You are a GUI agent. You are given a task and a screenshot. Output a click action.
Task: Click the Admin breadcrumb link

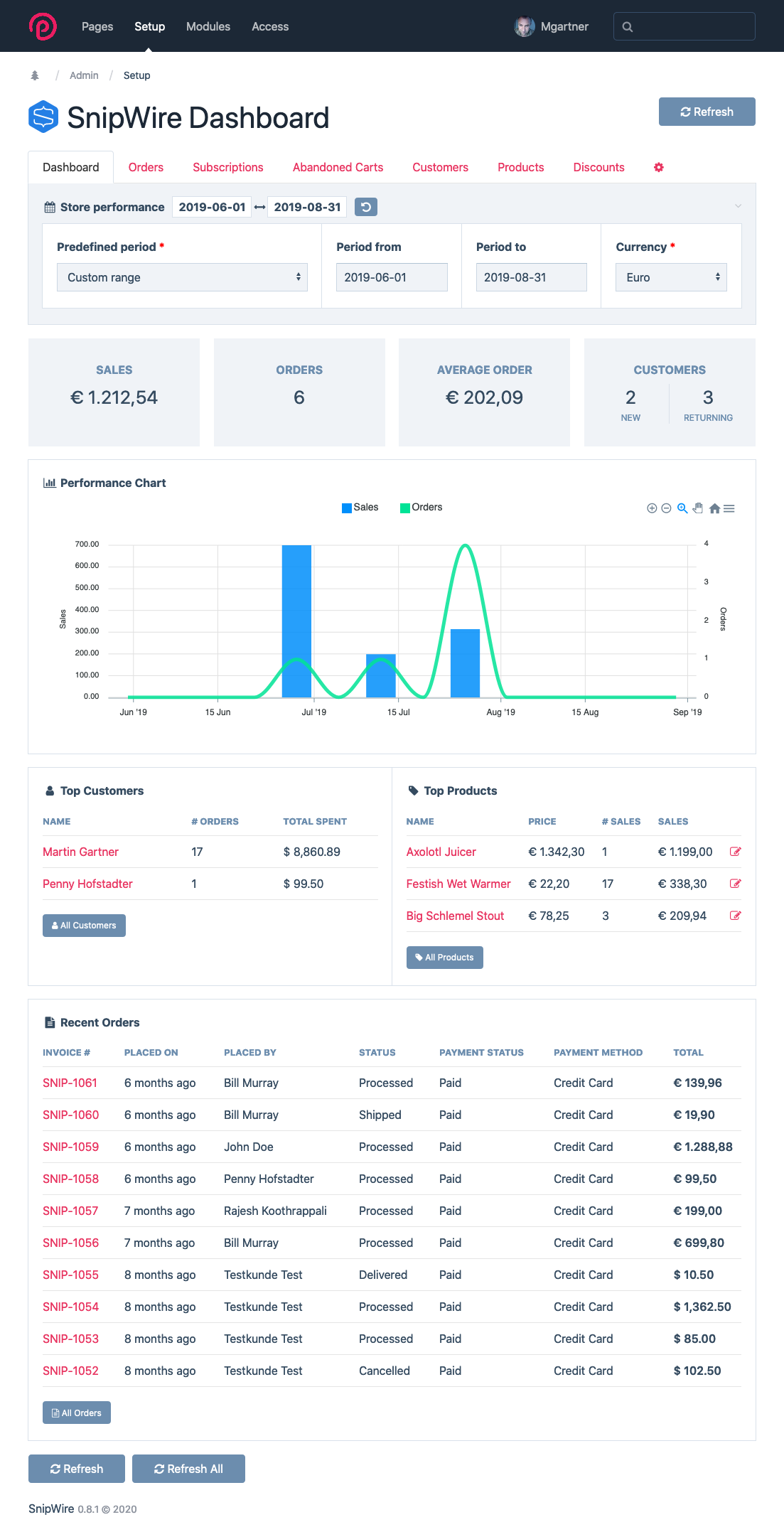pos(84,75)
